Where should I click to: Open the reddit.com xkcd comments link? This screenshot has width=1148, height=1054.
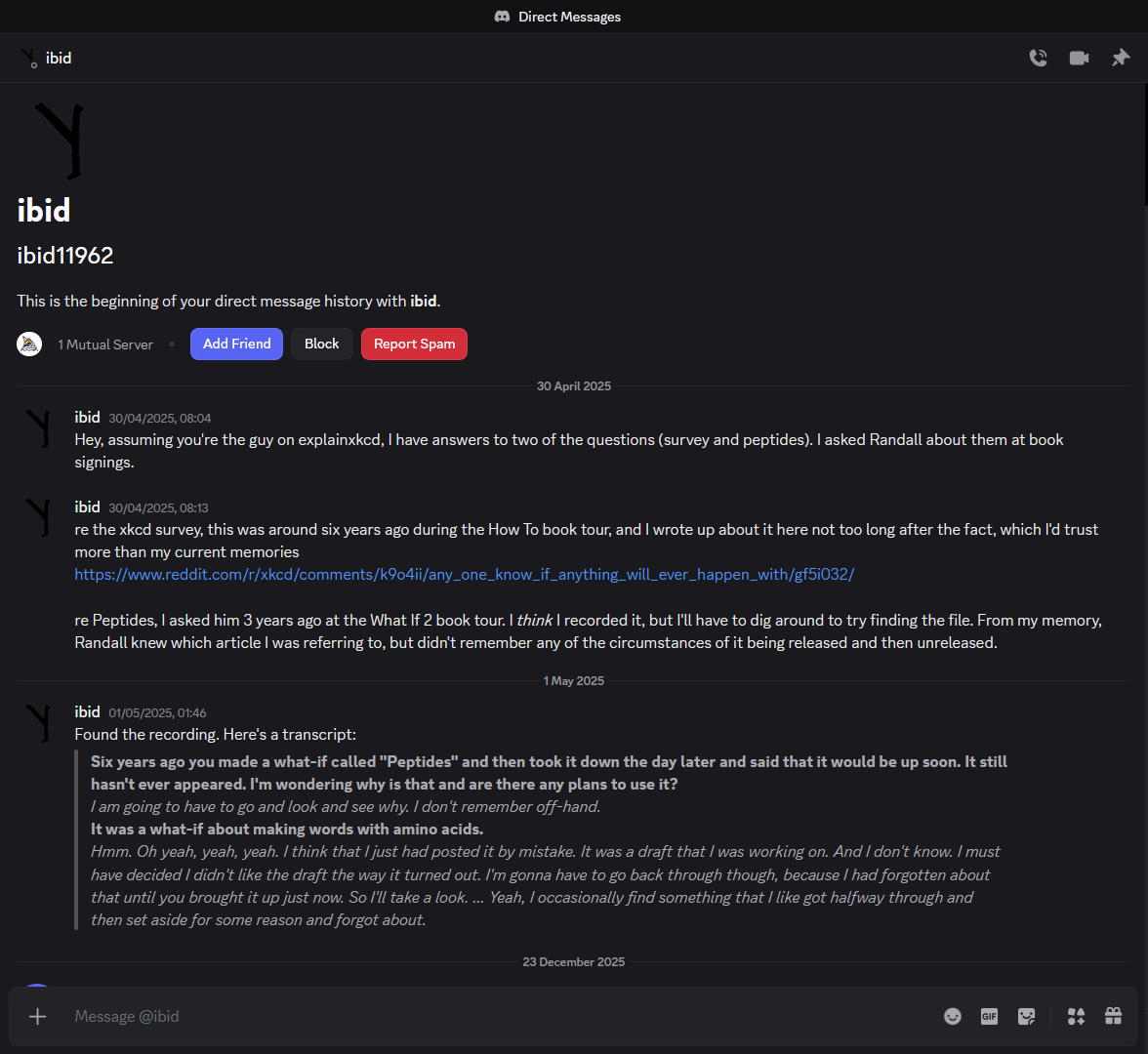[x=464, y=575]
